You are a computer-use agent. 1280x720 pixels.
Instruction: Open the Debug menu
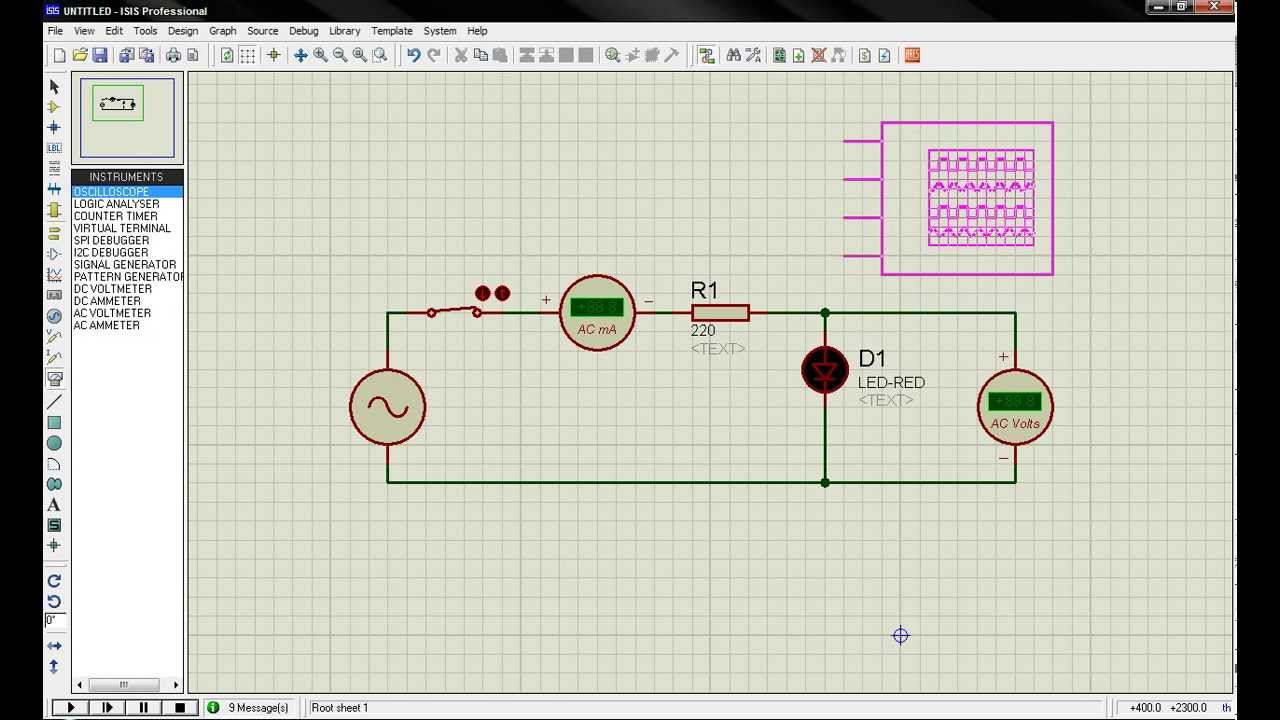click(304, 31)
